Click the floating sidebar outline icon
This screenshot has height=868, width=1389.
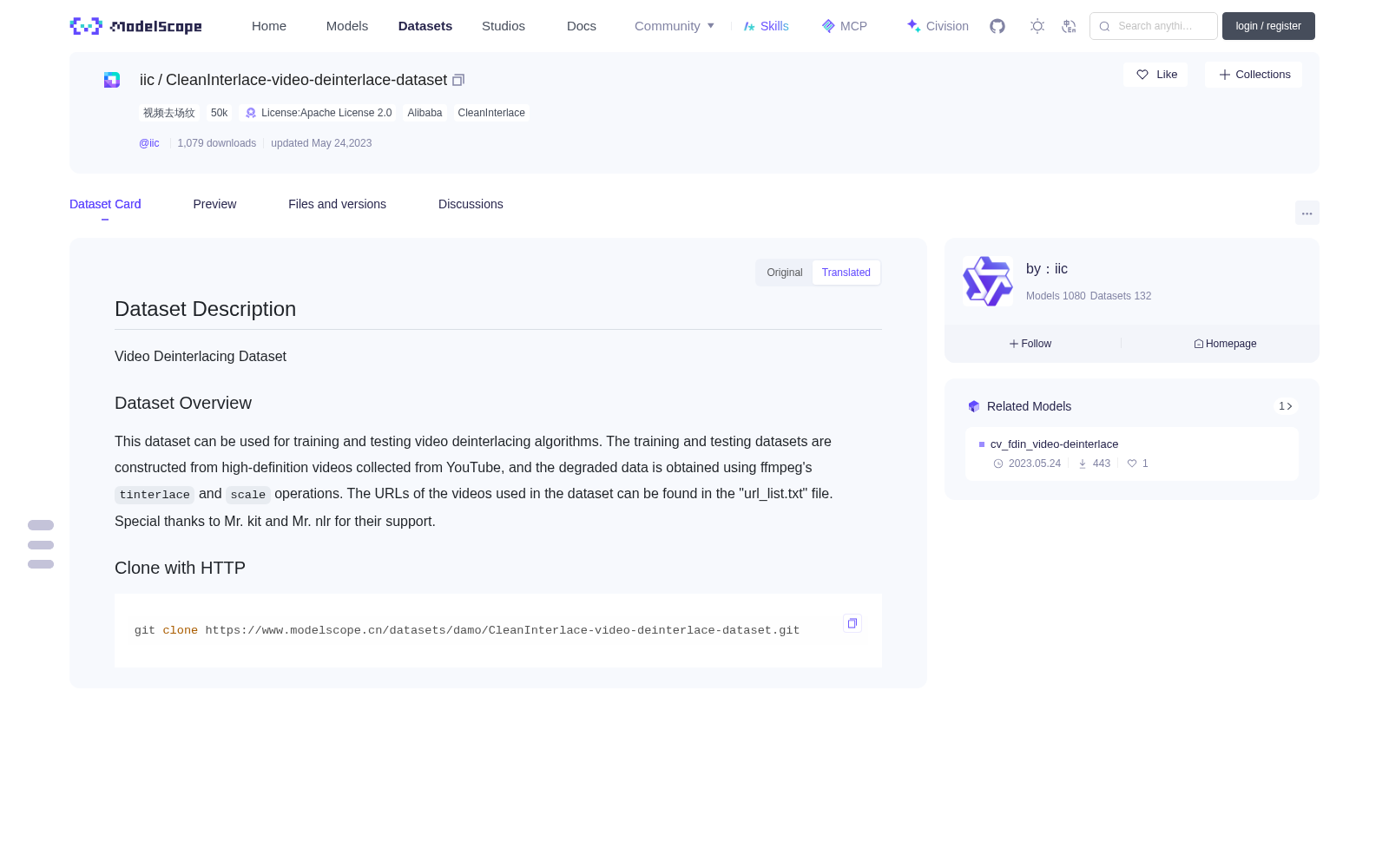41,544
